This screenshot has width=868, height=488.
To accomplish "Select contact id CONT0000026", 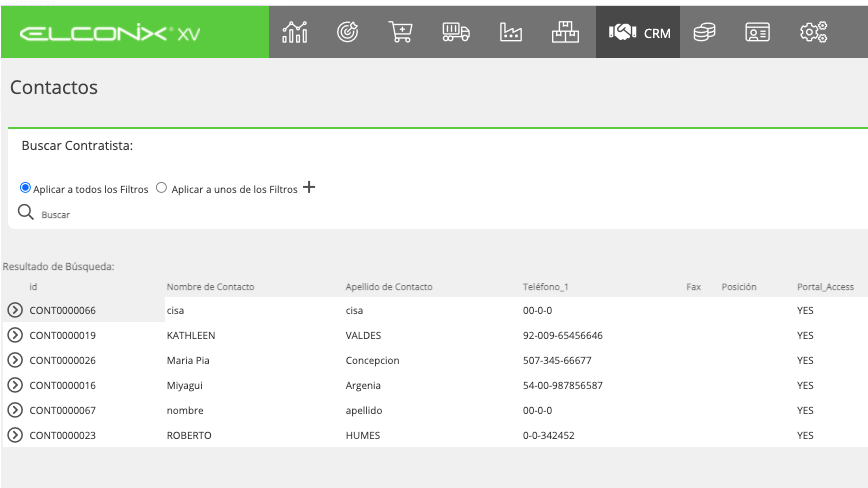I will [63, 360].
